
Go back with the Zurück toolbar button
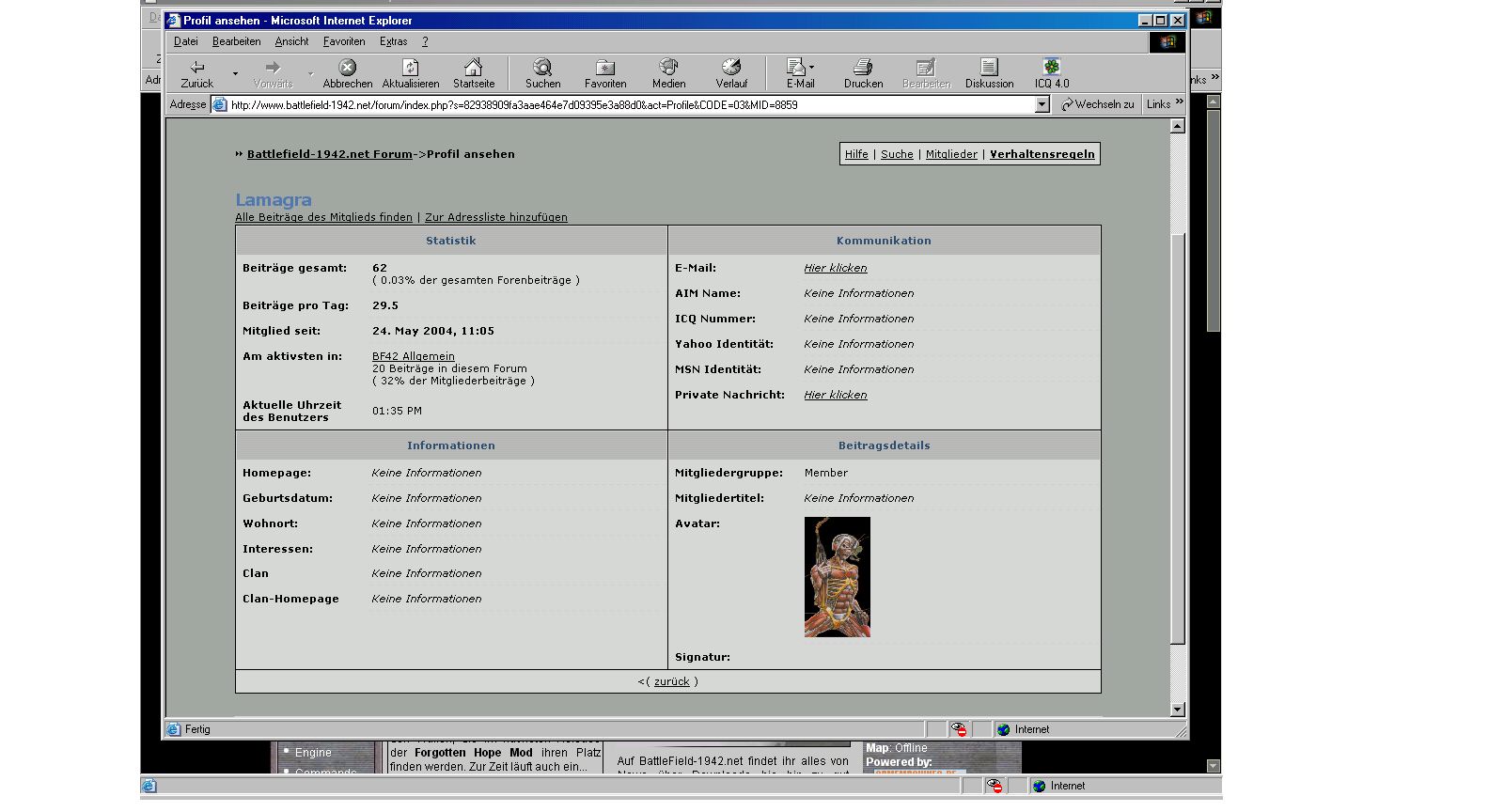tap(197, 73)
